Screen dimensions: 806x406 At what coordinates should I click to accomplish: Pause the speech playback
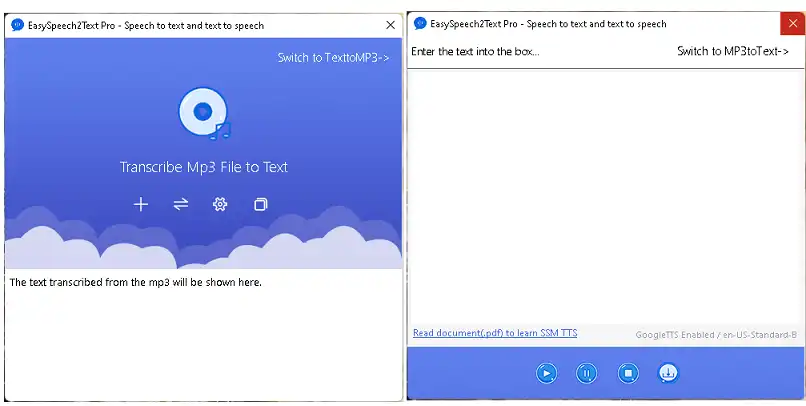[x=587, y=373]
